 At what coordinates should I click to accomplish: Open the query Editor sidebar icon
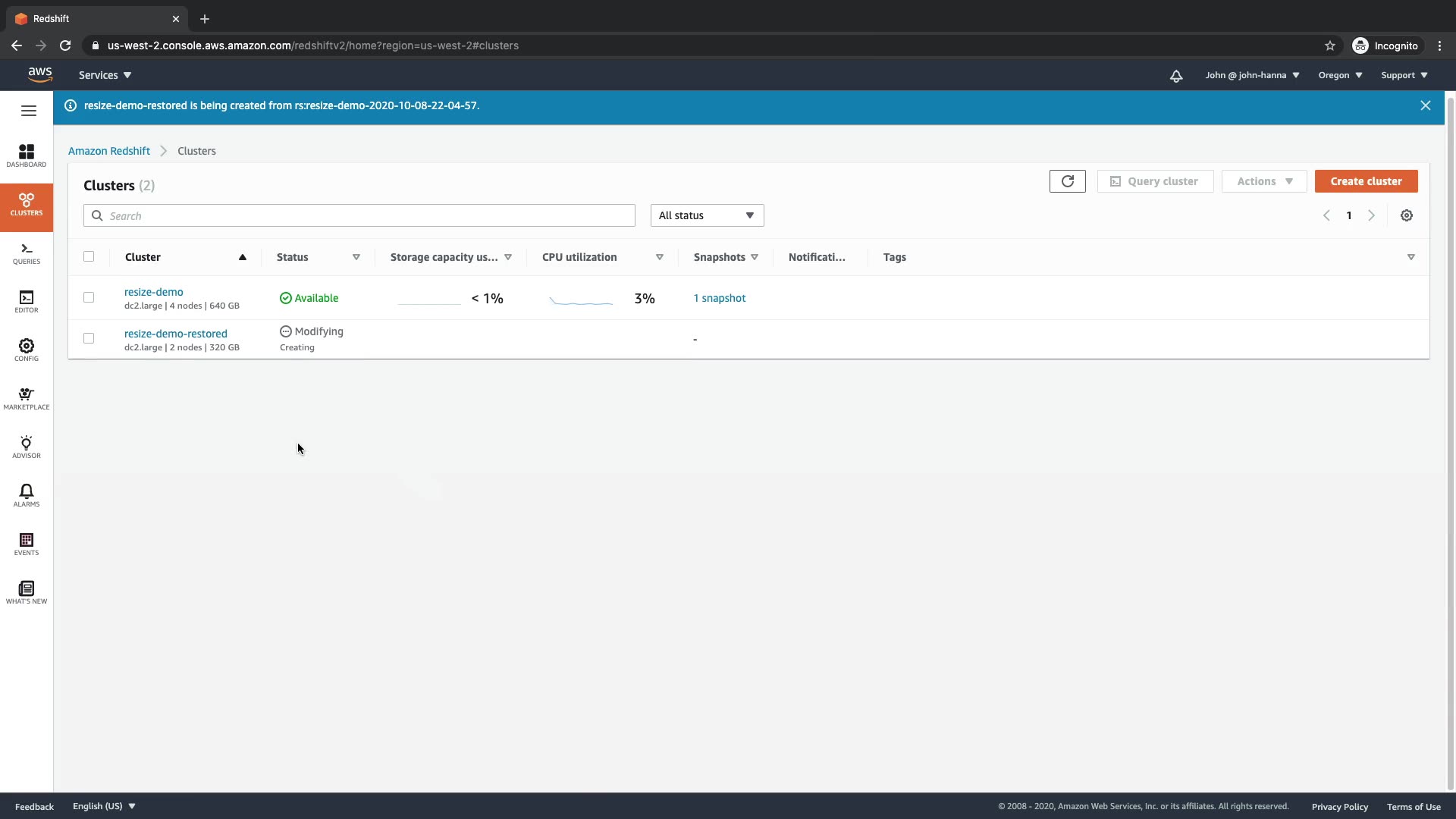(x=27, y=302)
